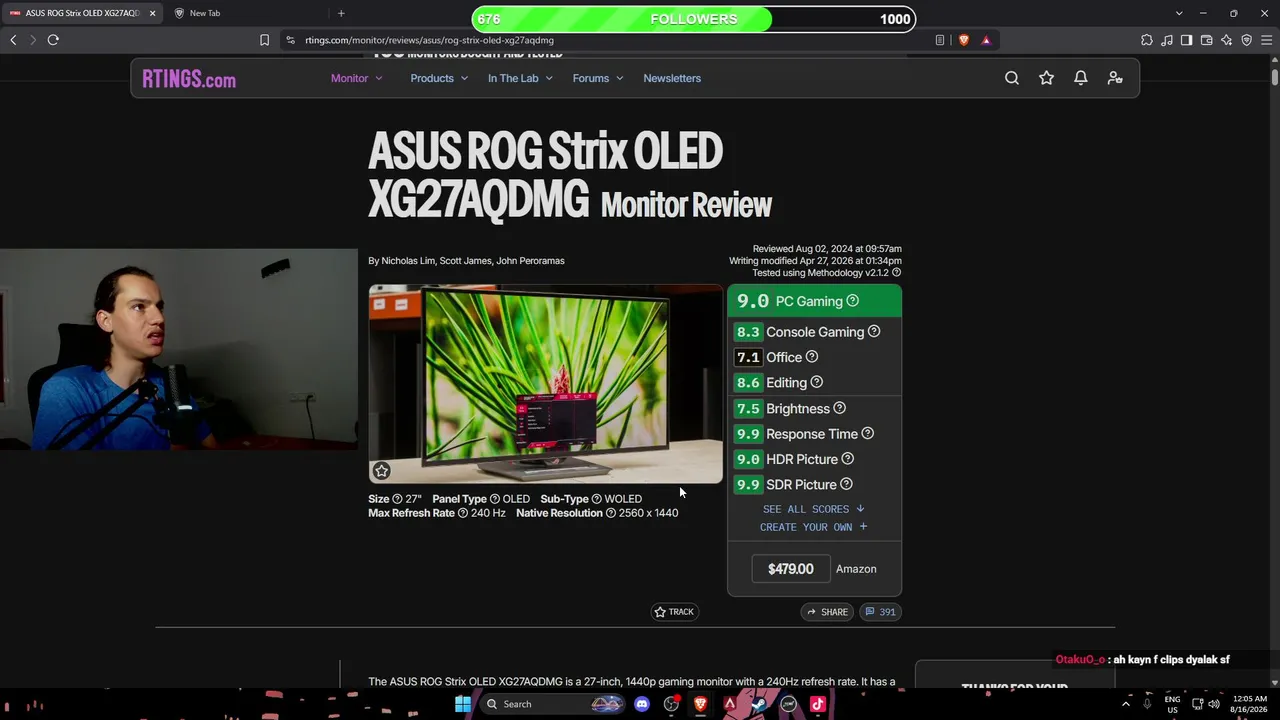This screenshot has height=720, width=1280.
Task: Switch to the ASUS ROG Strix tab
Action: click(82, 13)
